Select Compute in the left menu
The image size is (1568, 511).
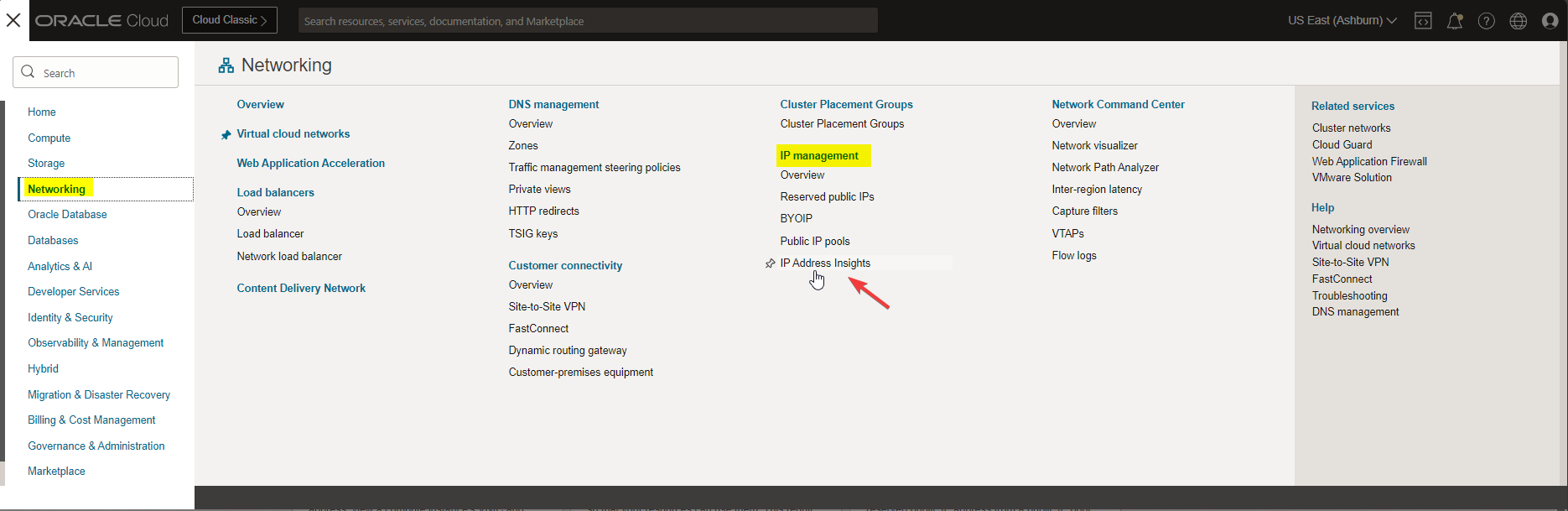(x=49, y=138)
